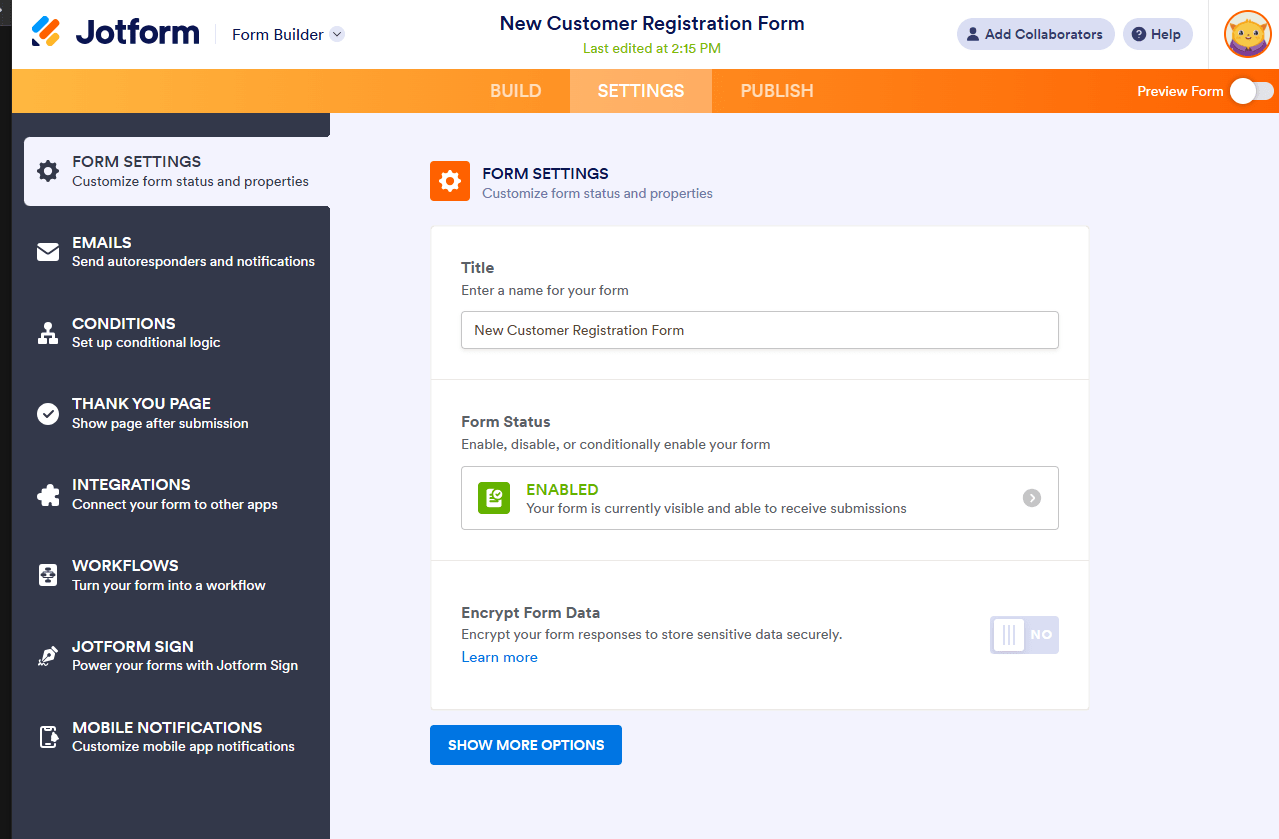Click the Thank You Page checkmark icon
The image size is (1279, 839).
tap(48, 413)
